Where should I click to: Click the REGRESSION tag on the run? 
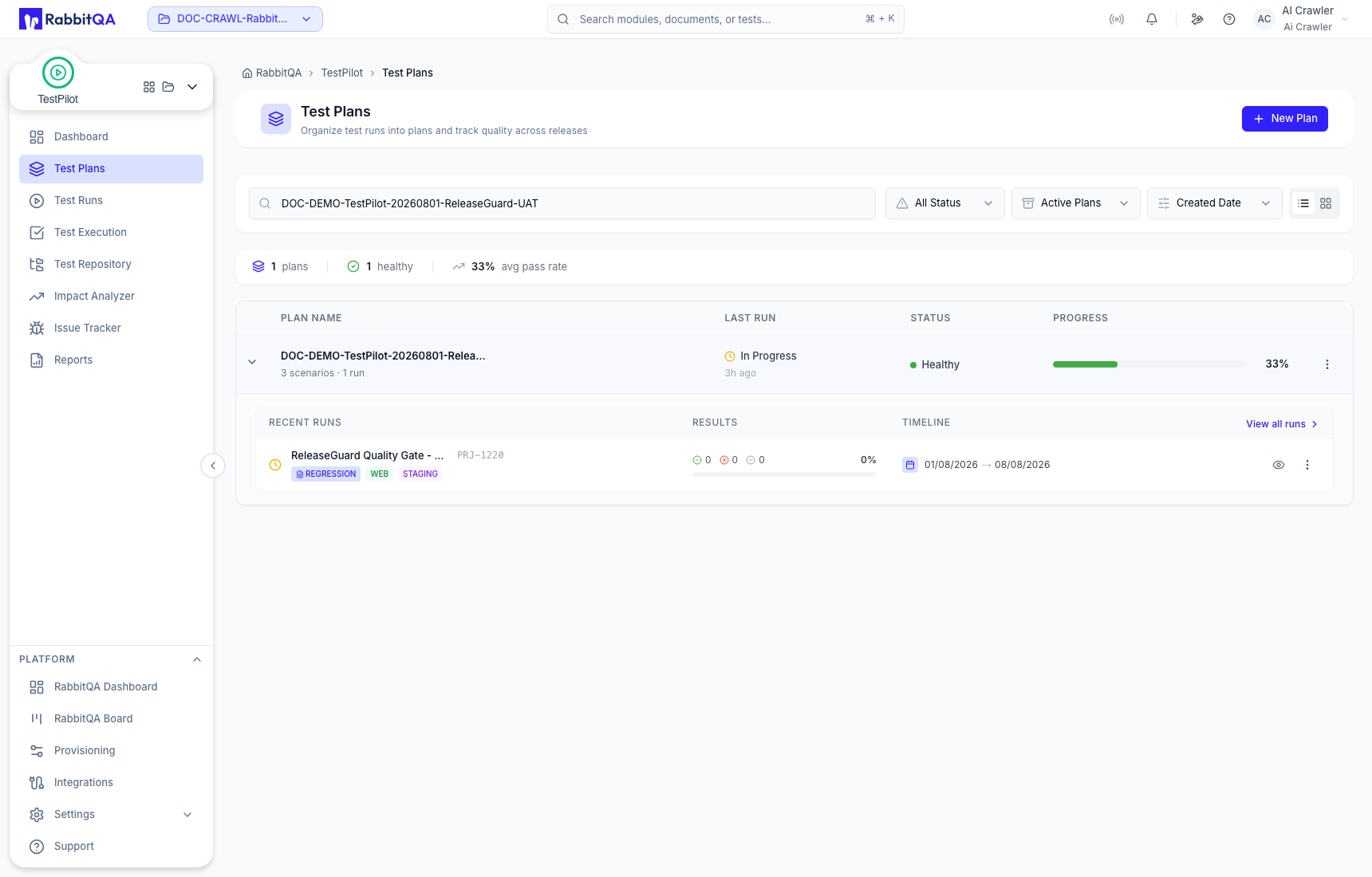(326, 474)
